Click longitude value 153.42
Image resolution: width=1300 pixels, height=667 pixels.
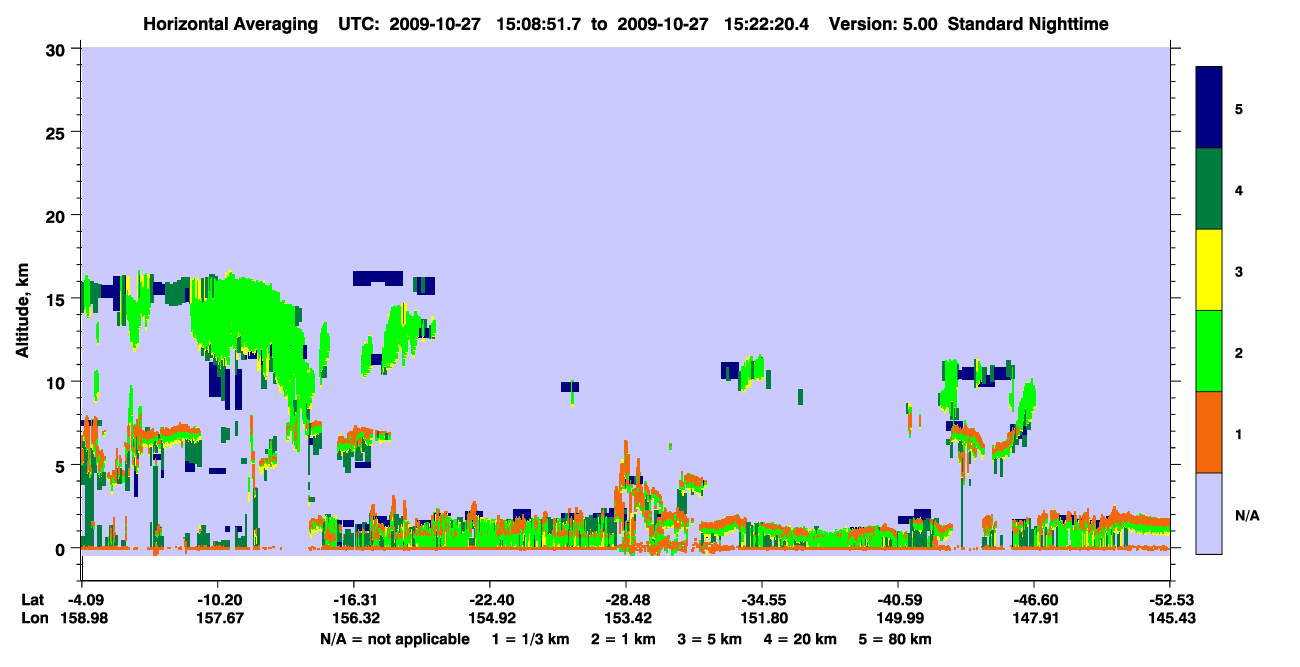626,619
